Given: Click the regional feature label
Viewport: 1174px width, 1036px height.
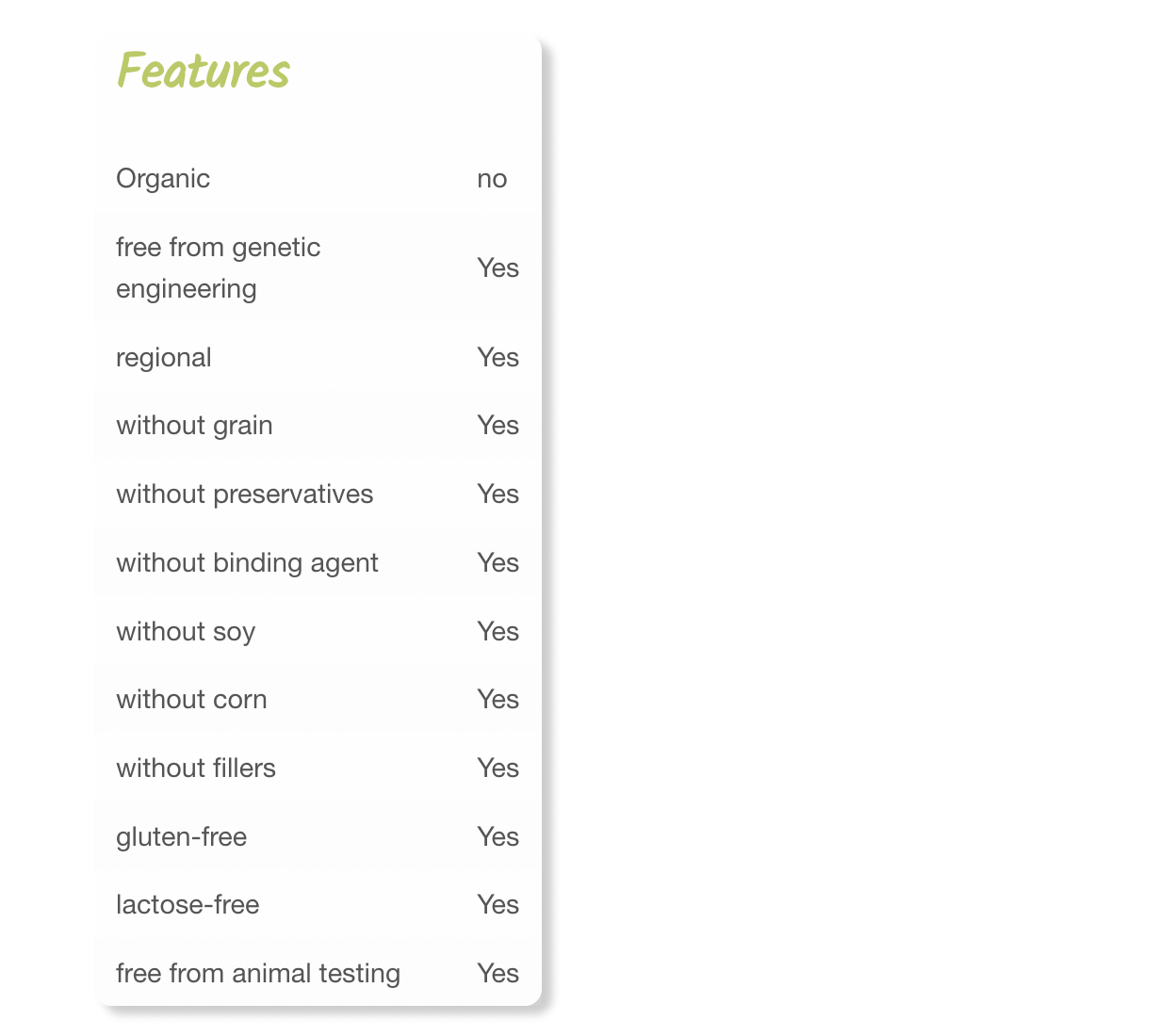Looking at the screenshot, I should [164, 357].
